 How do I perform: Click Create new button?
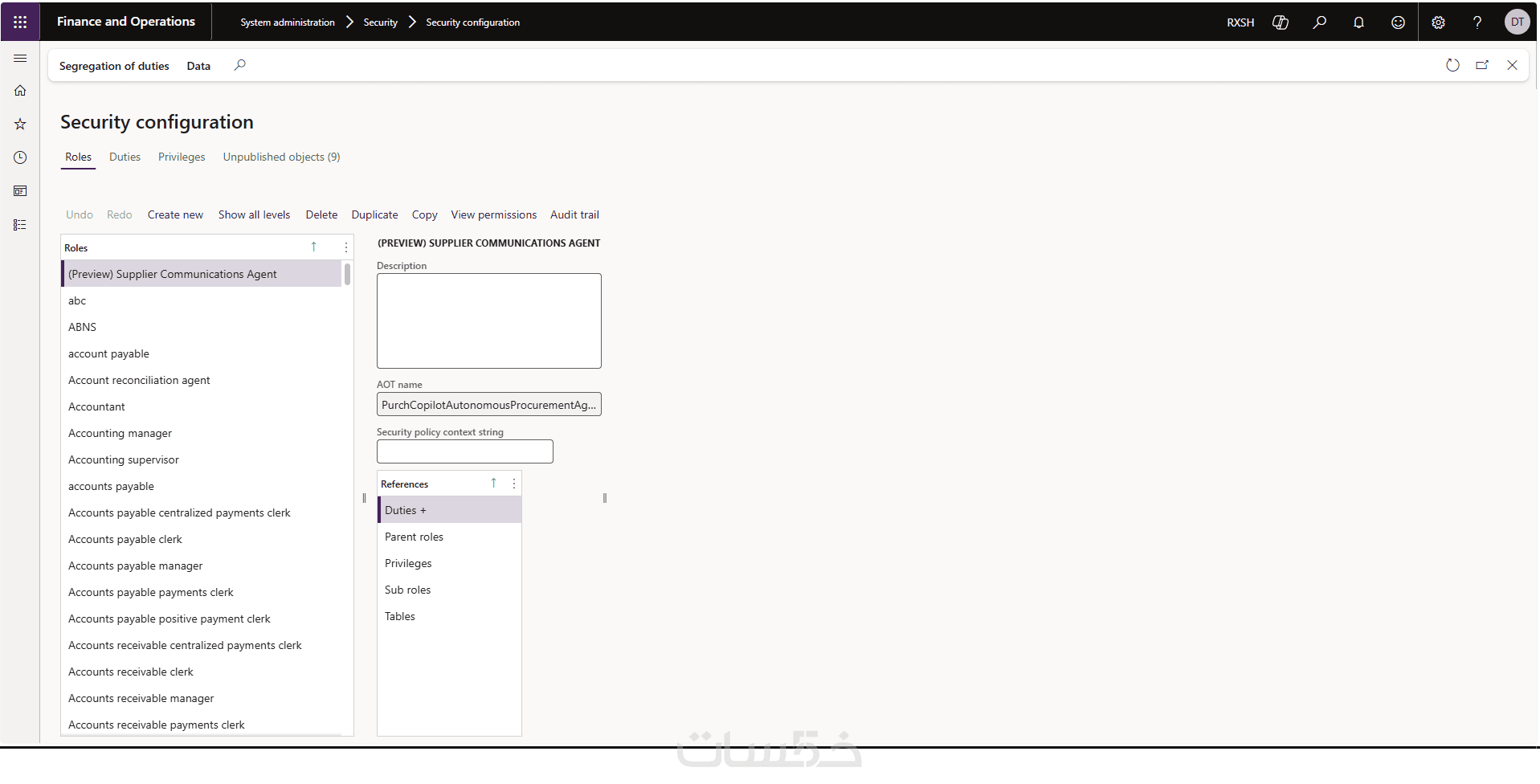175,215
